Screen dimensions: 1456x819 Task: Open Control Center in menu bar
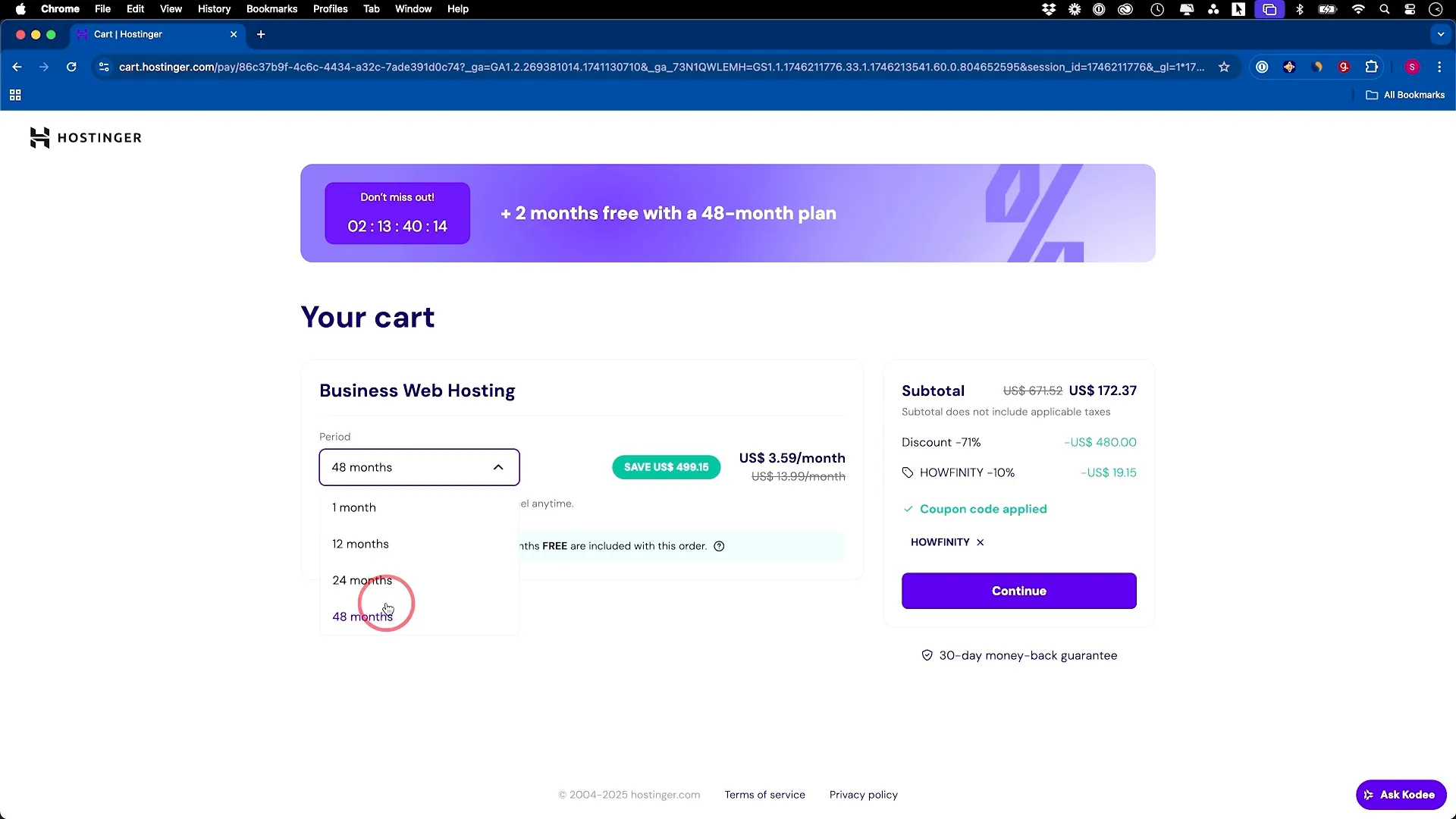[1410, 9]
